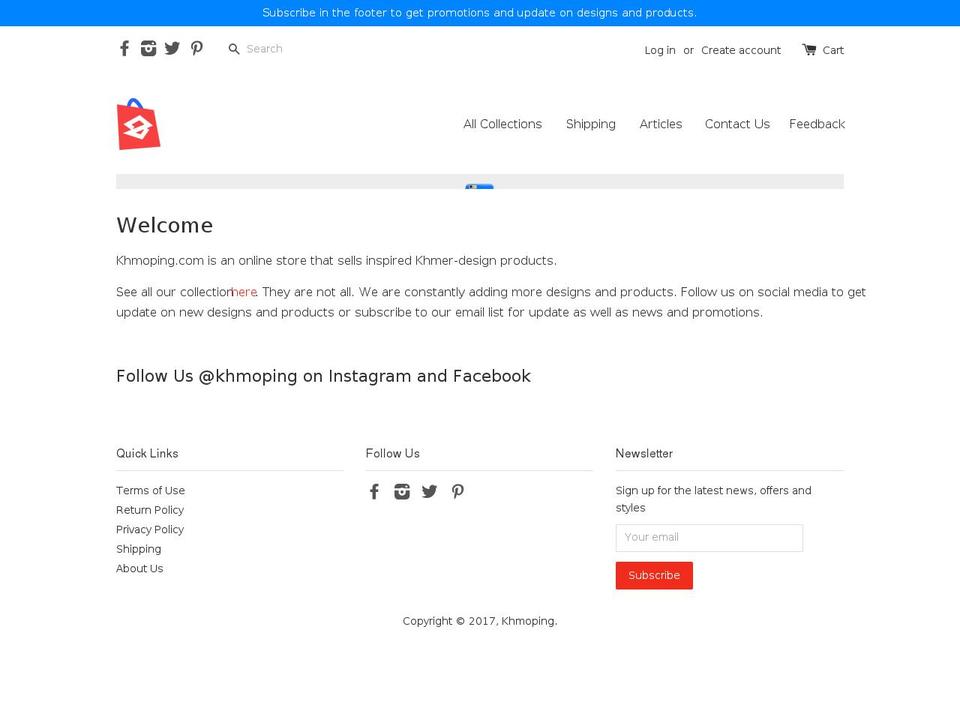Select the Twitter icon in the footer
The height and width of the screenshot is (720, 960).
[x=429, y=491]
